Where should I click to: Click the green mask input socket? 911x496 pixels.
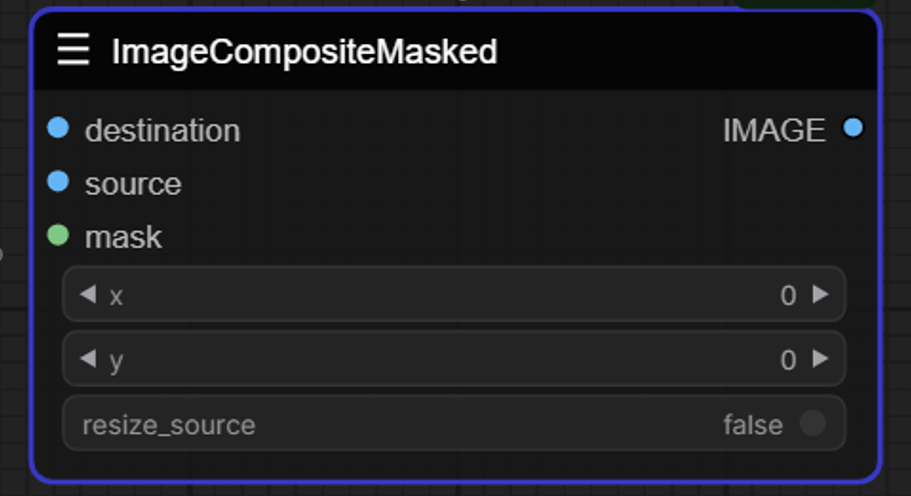(58, 235)
